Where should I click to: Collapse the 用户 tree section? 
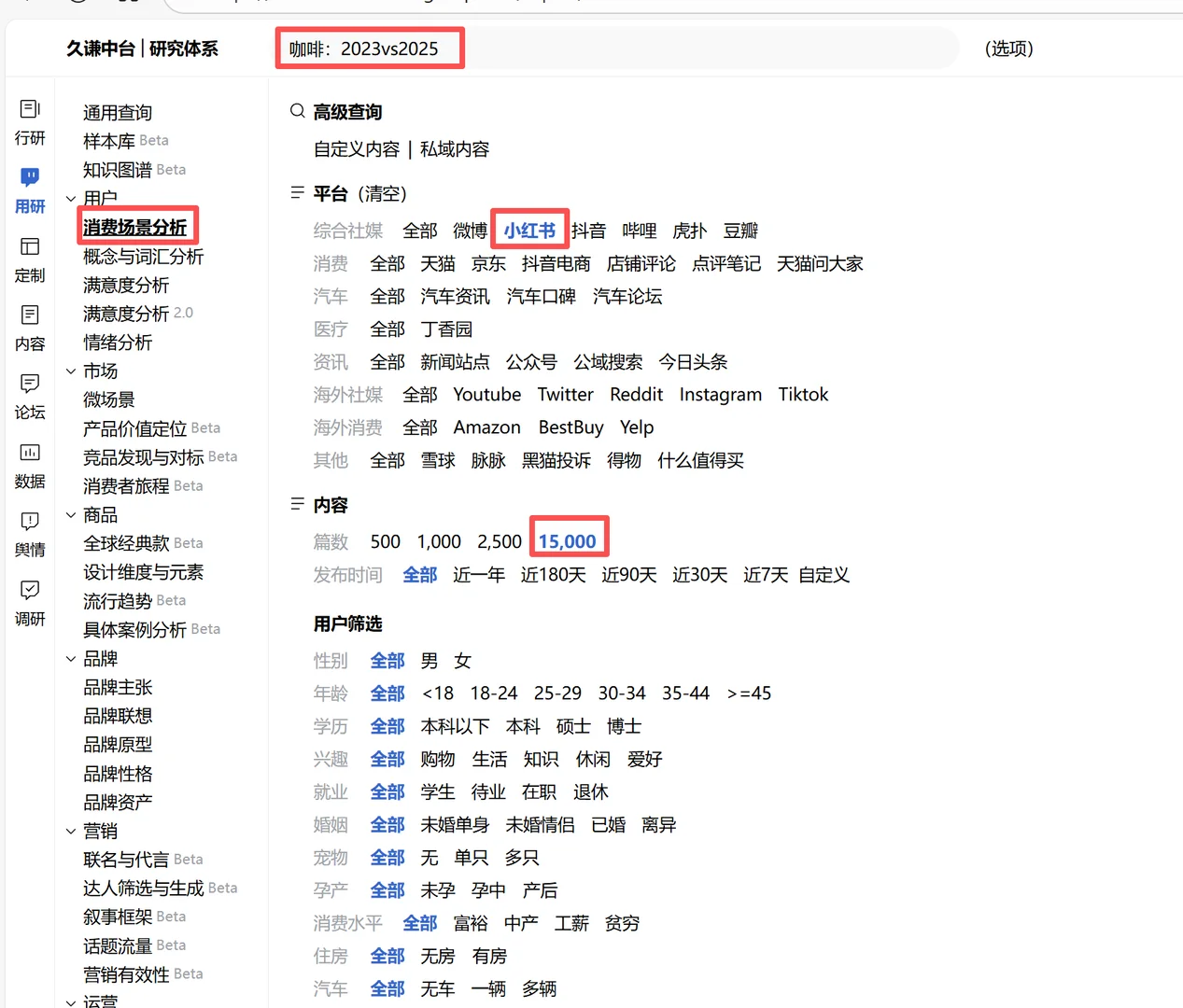(71, 199)
